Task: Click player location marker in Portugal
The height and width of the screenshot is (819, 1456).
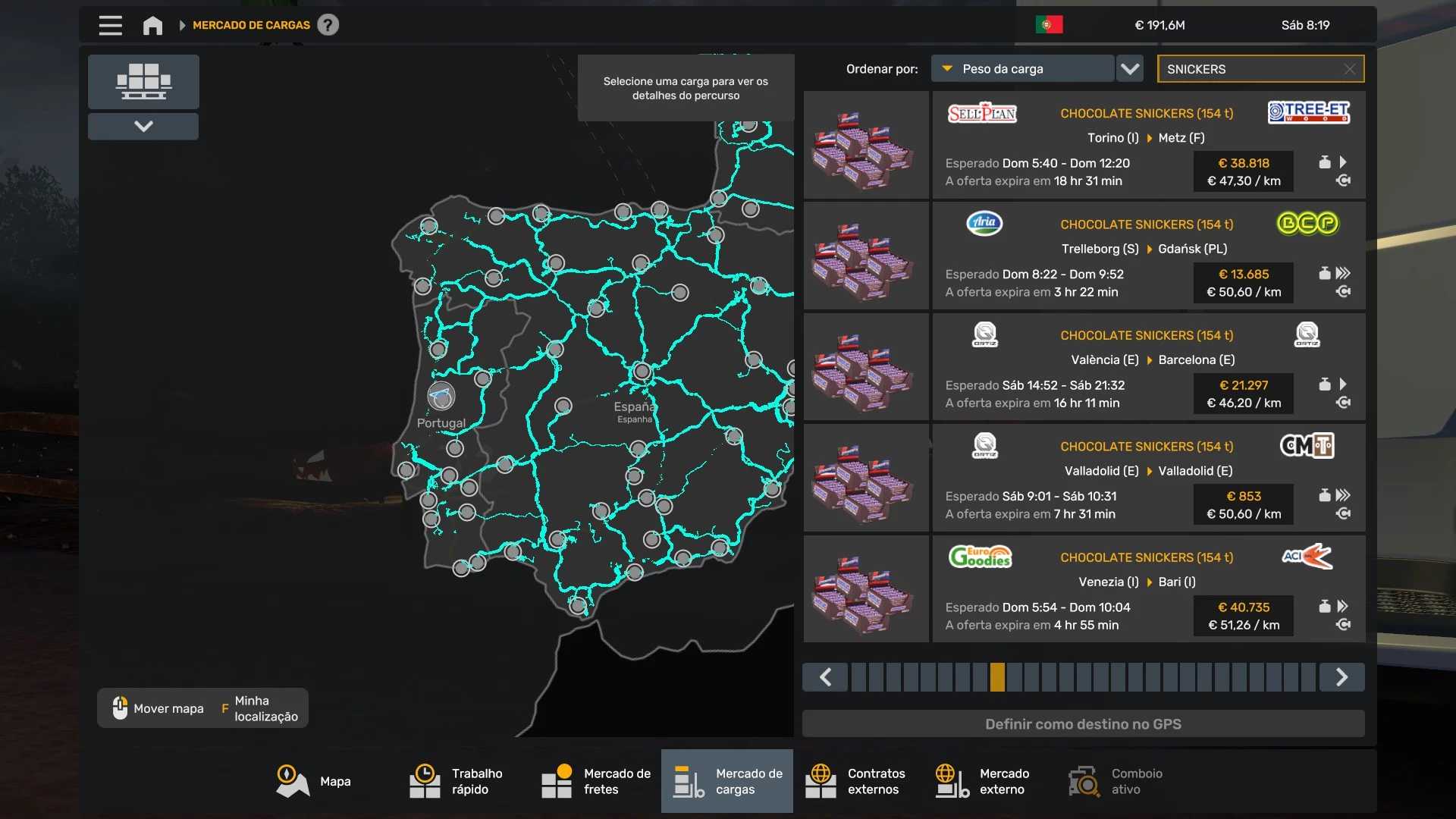Action: (x=441, y=396)
